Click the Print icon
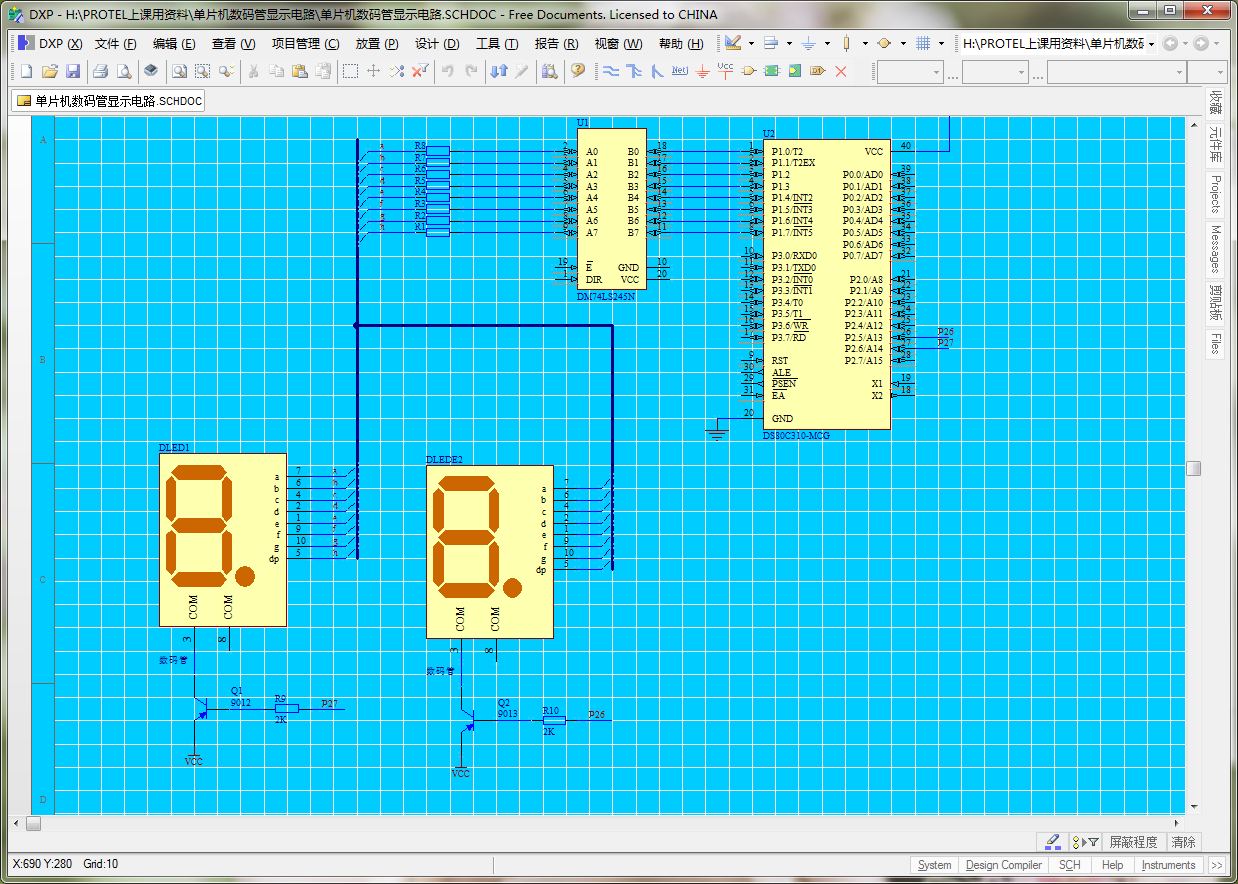The image size is (1238, 884). (100, 71)
